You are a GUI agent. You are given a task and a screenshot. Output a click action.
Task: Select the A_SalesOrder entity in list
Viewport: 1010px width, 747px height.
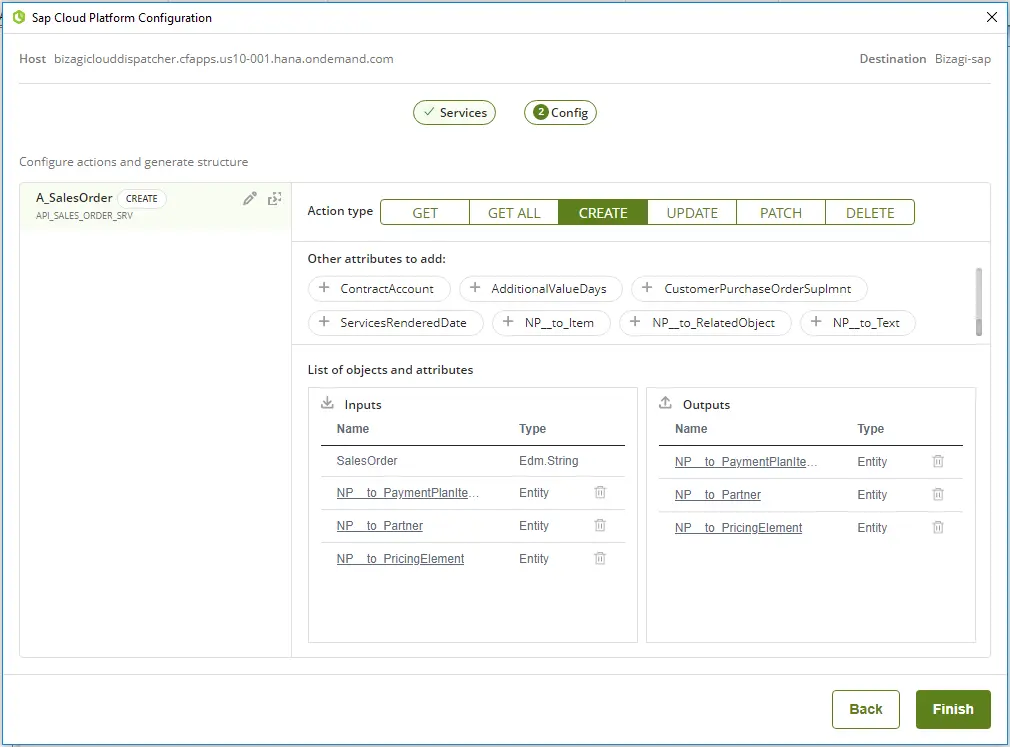pyautogui.click(x=155, y=206)
